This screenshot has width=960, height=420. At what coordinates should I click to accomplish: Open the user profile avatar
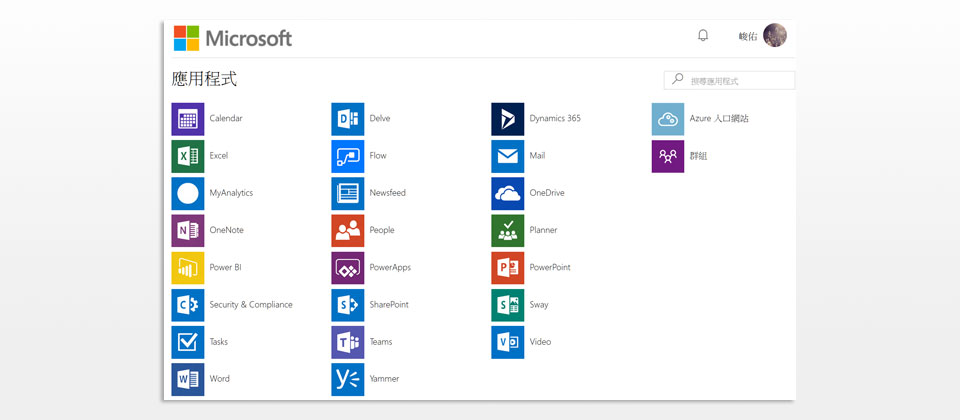[775, 36]
